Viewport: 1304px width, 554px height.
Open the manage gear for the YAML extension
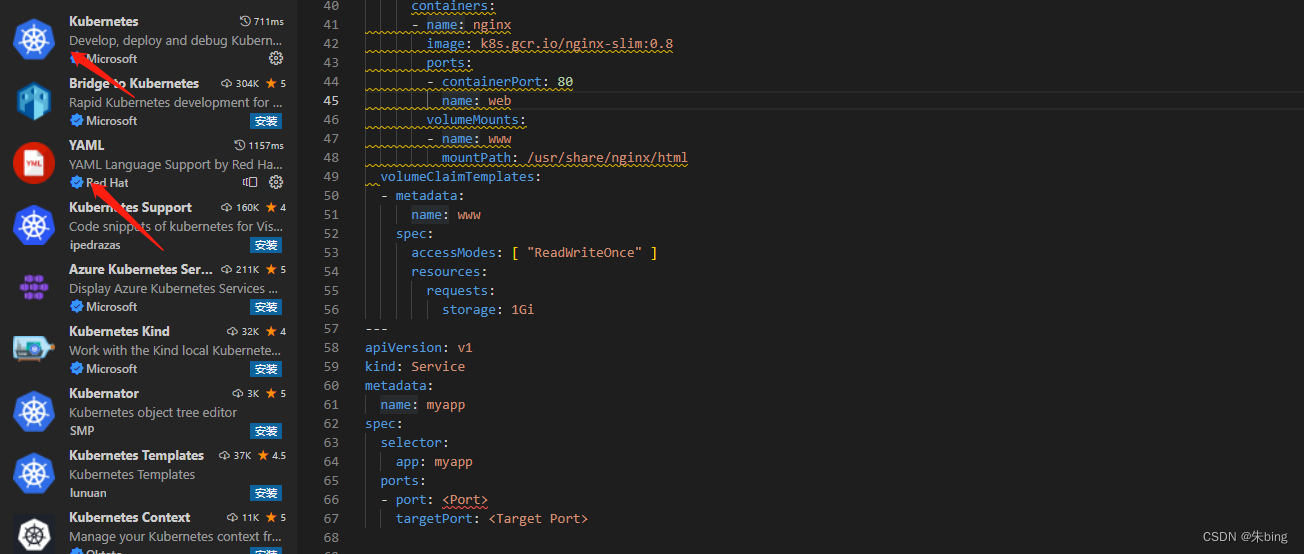tap(276, 182)
